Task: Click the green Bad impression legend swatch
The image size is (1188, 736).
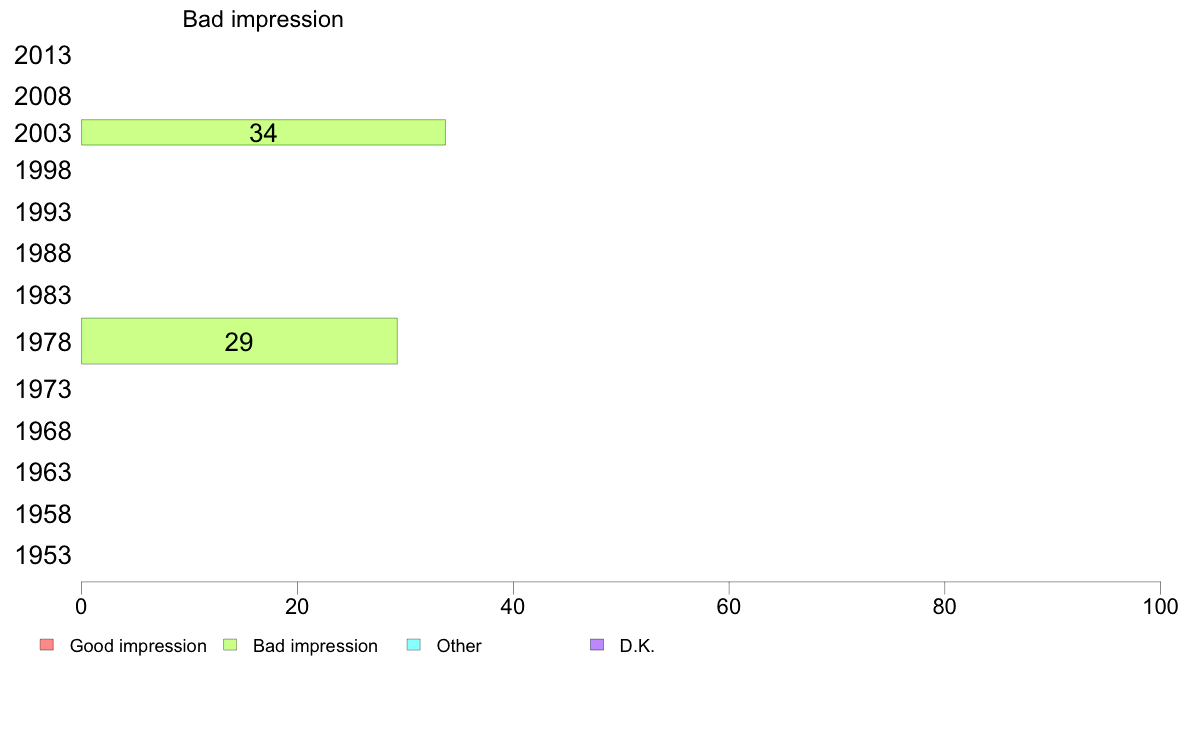Action: pos(230,645)
